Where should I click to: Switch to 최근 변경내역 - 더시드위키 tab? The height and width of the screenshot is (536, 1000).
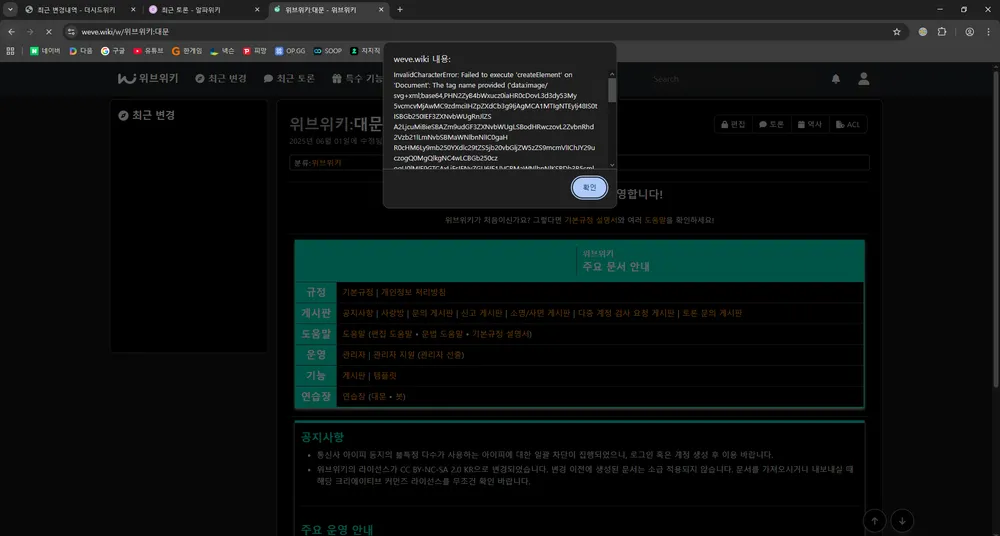[x=76, y=10]
